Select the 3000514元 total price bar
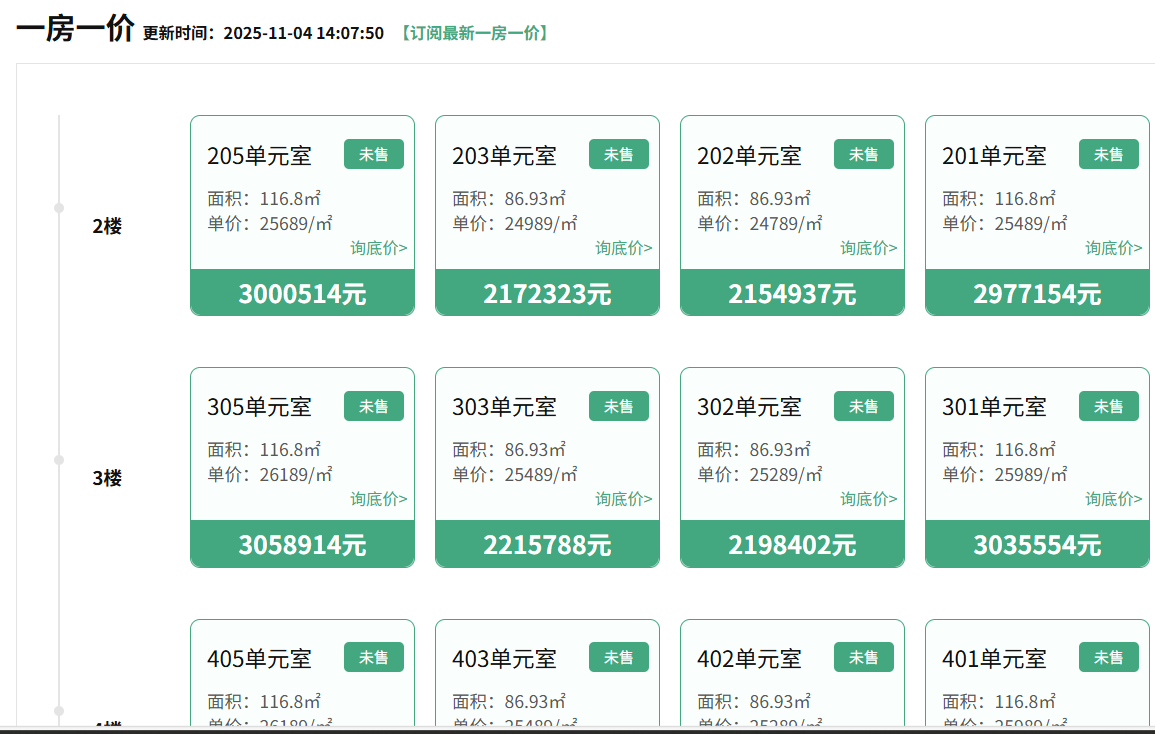The width and height of the screenshot is (1155, 734). (x=302, y=293)
